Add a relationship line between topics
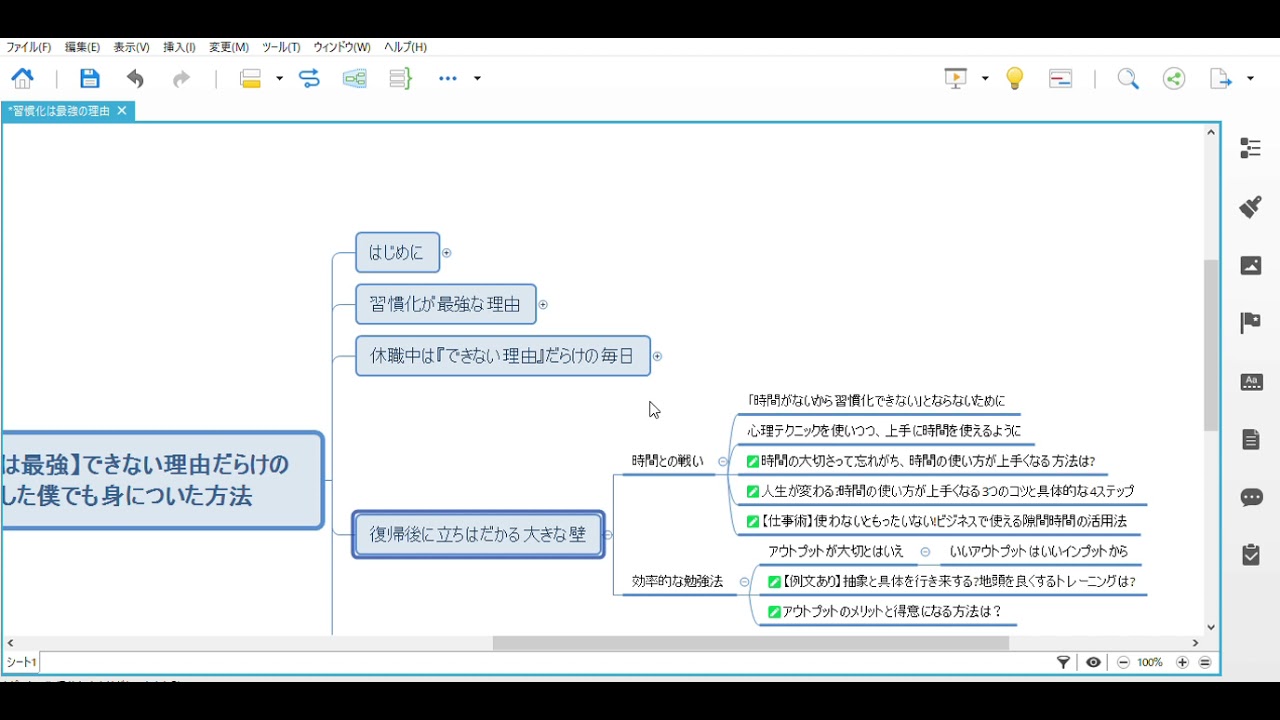The height and width of the screenshot is (720, 1280). (x=309, y=79)
